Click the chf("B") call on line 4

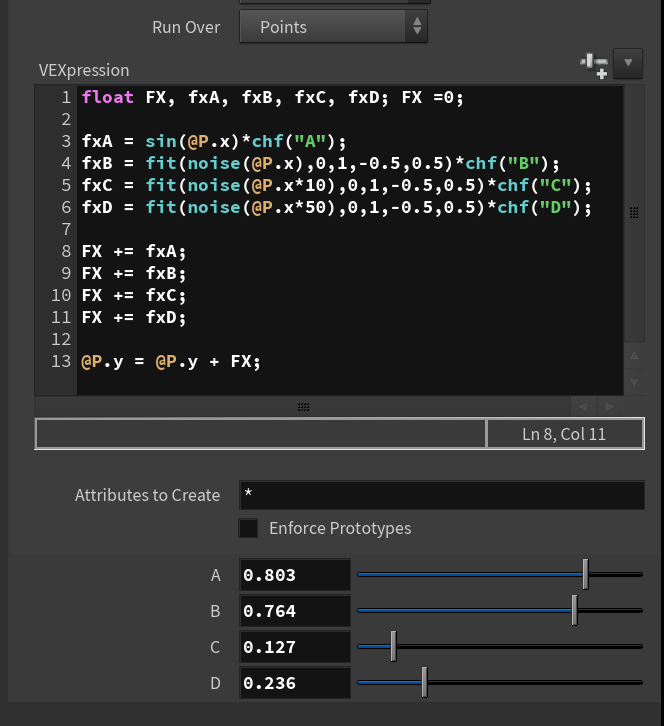[507, 163]
